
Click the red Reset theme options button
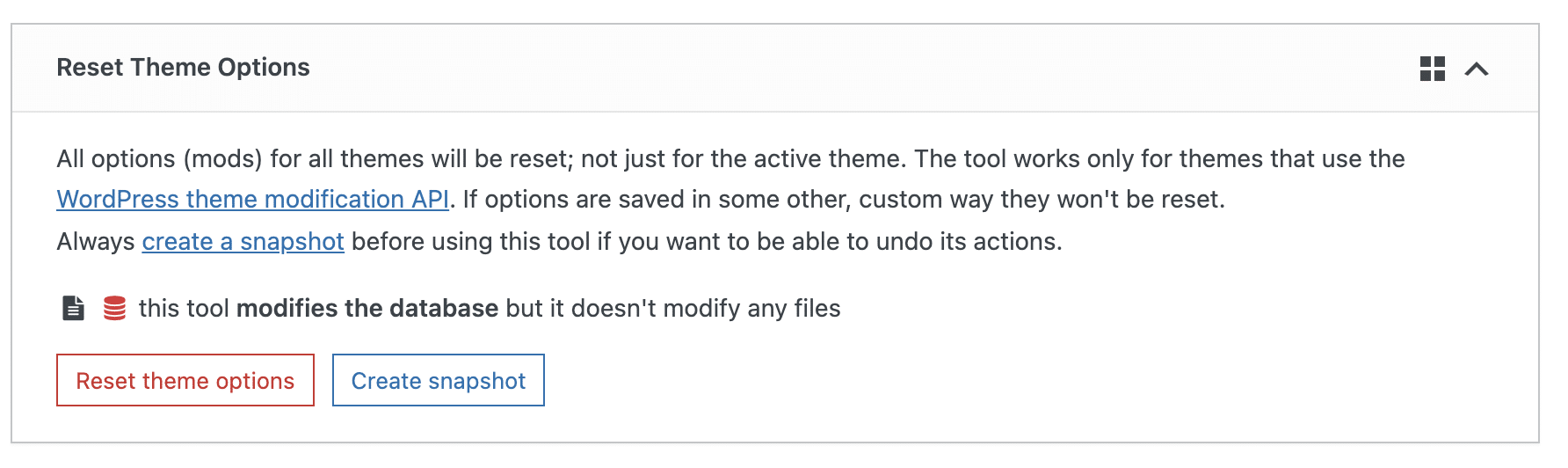click(x=185, y=380)
